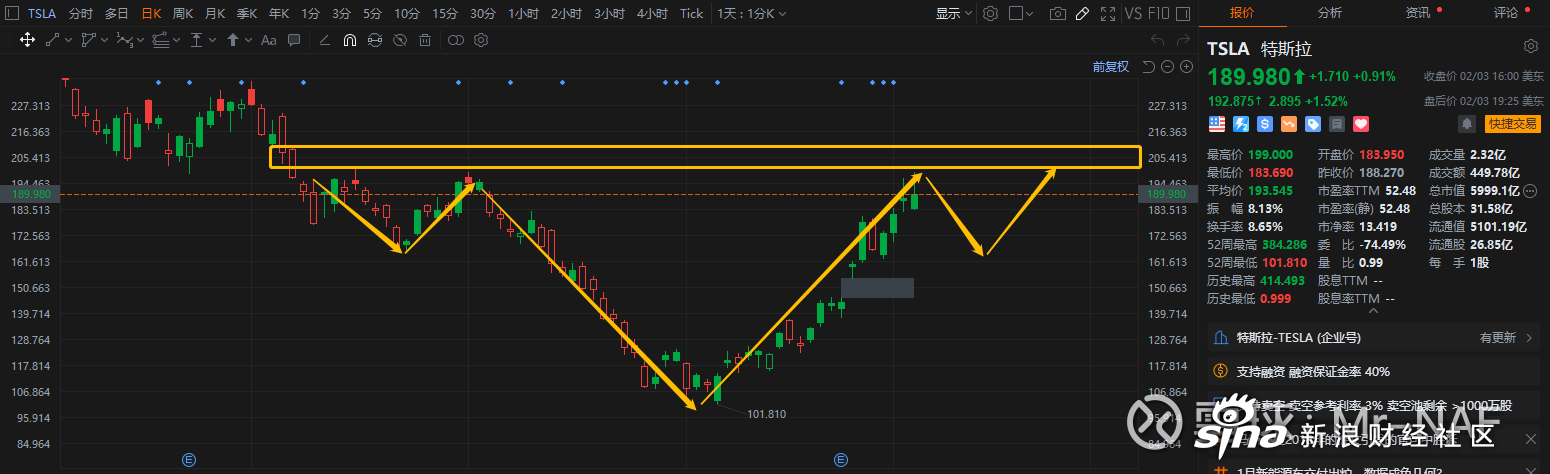
Task: Click the blue tag icon
Action: pos(1313,124)
